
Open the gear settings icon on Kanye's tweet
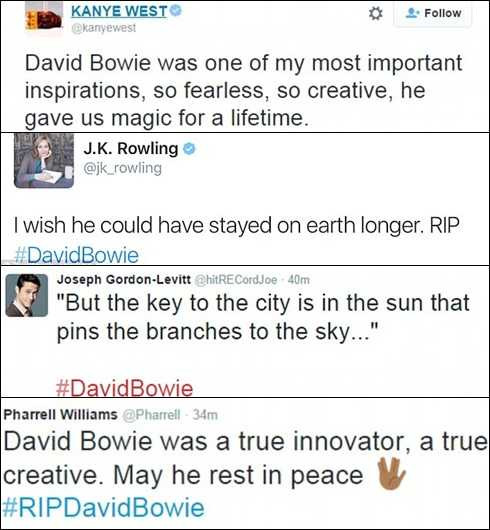[x=375, y=14]
